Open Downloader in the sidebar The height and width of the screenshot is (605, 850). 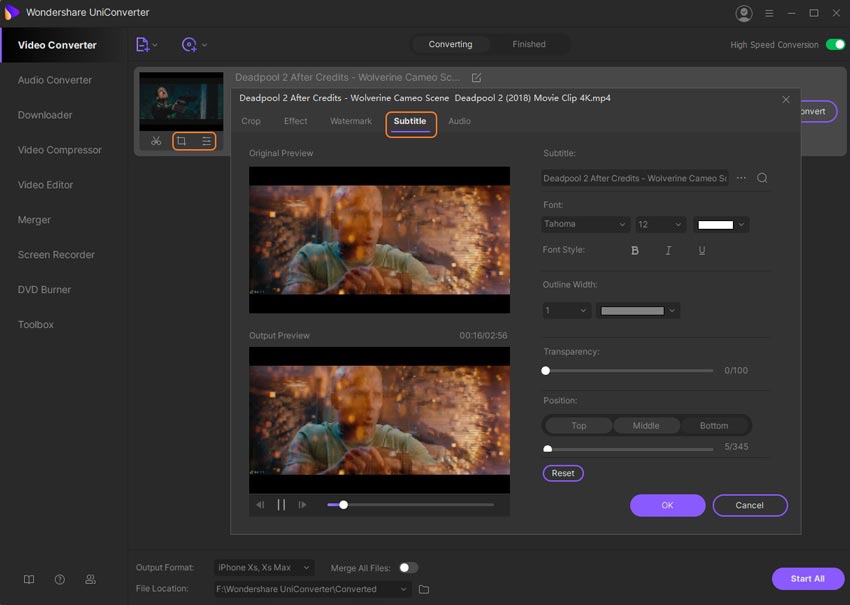point(45,115)
